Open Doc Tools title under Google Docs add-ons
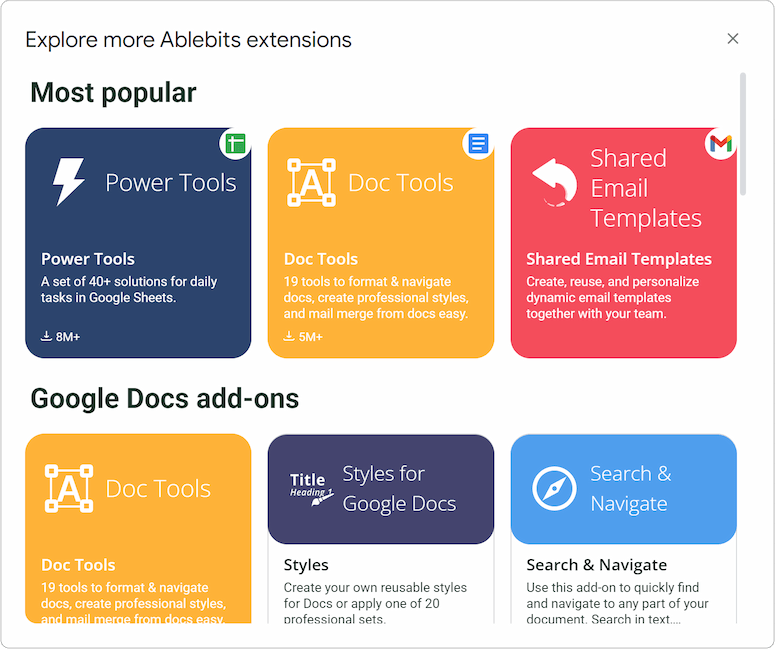The height and width of the screenshot is (649, 775). [78, 565]
